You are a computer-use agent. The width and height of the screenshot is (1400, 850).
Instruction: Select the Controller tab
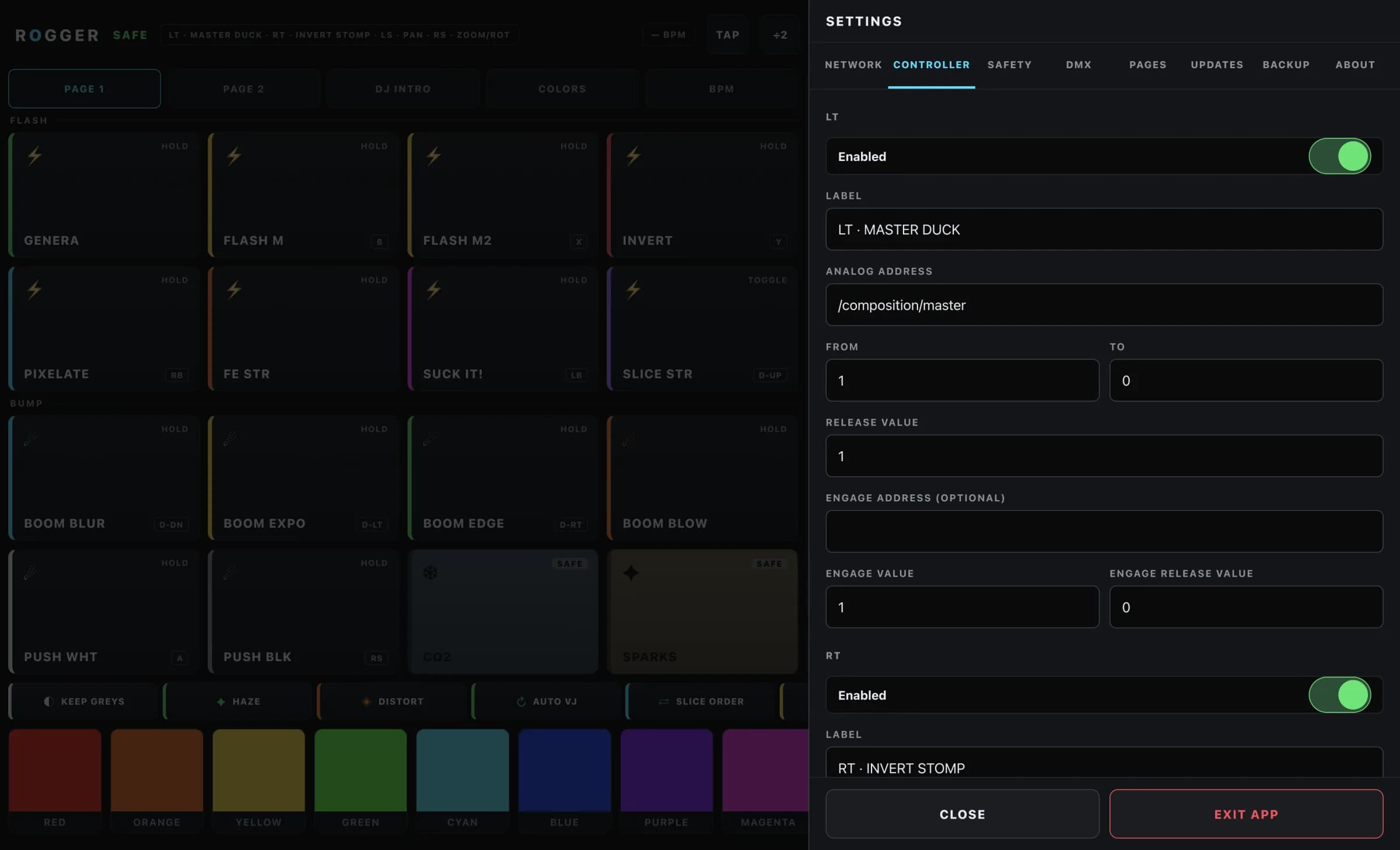click(931, 65)
